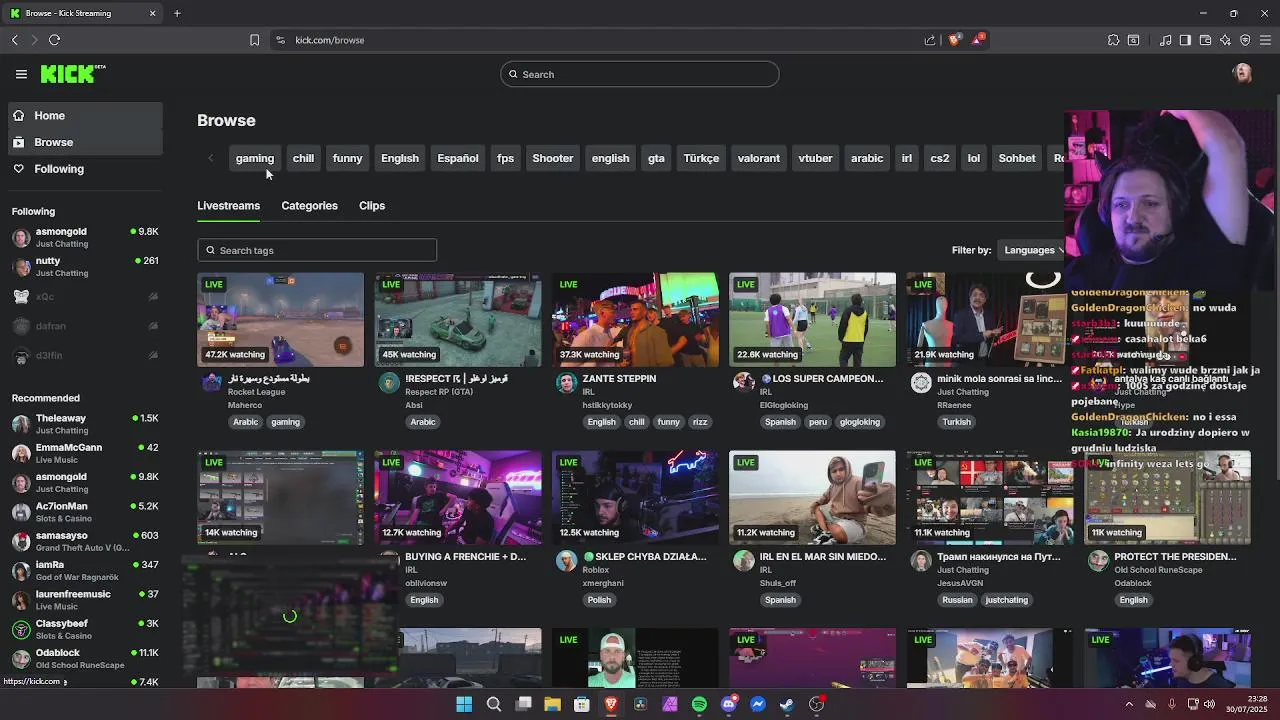Open Spotify from the taskbar
The width and height of the screenshot is (1280, 720).
click(x=699, y=704)
